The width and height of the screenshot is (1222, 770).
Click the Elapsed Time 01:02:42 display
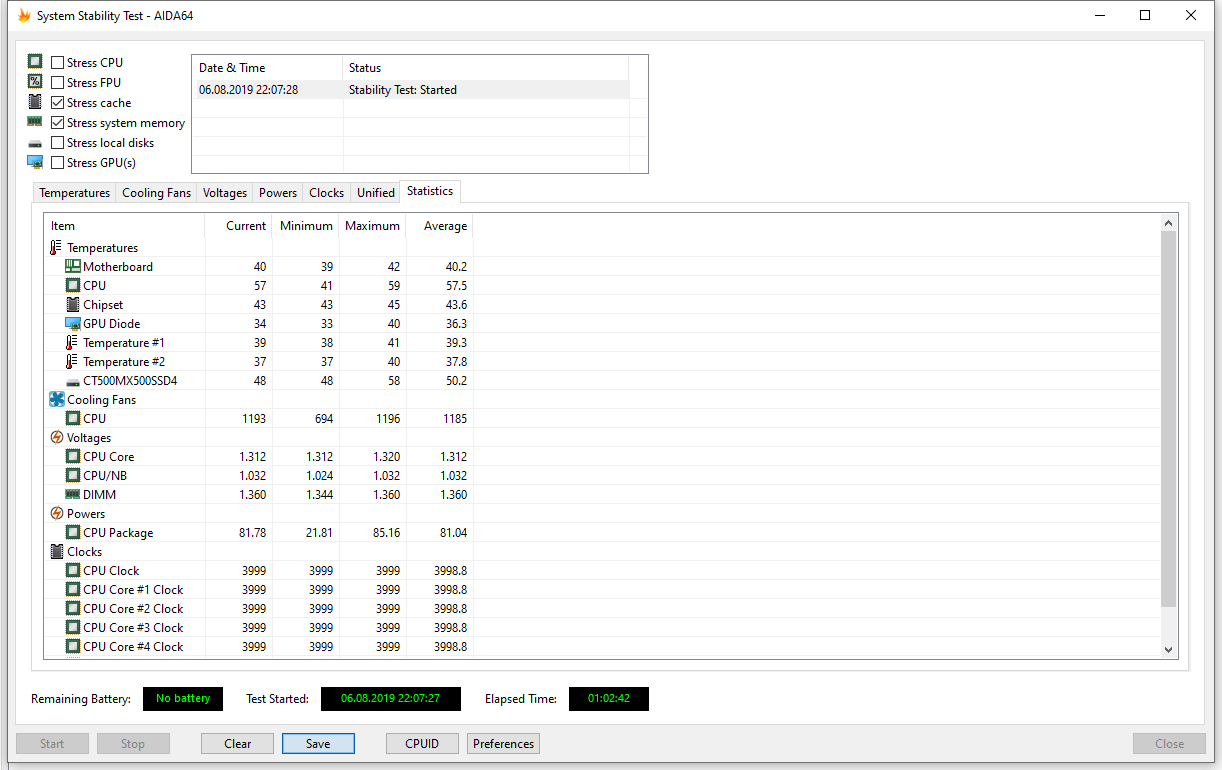(609, 698)
